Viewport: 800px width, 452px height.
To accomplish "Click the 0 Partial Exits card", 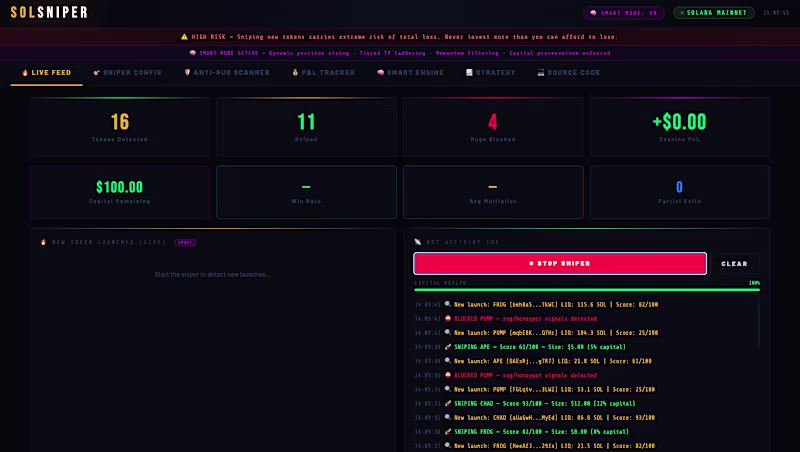I will click(680, 192).
